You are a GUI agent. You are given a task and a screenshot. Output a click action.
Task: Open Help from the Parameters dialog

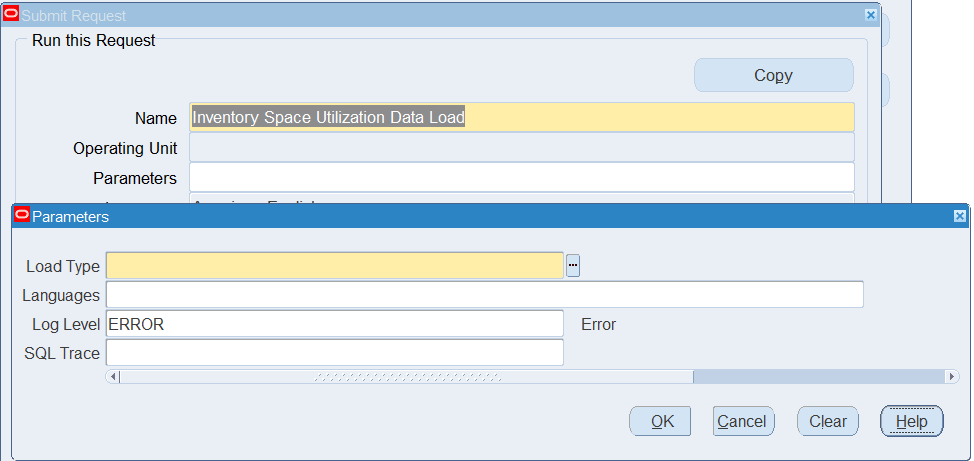(911, 421)
